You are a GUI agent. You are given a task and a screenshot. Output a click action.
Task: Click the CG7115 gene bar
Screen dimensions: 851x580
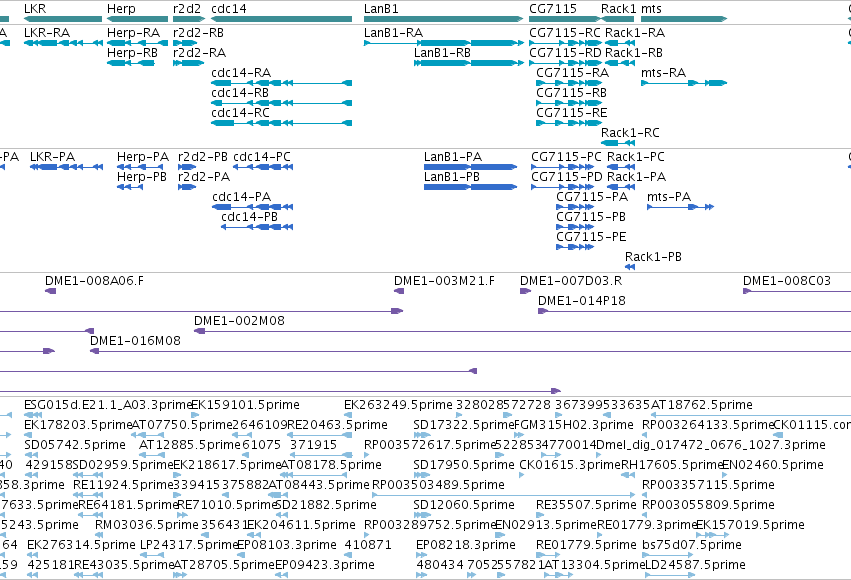point(565,19)
